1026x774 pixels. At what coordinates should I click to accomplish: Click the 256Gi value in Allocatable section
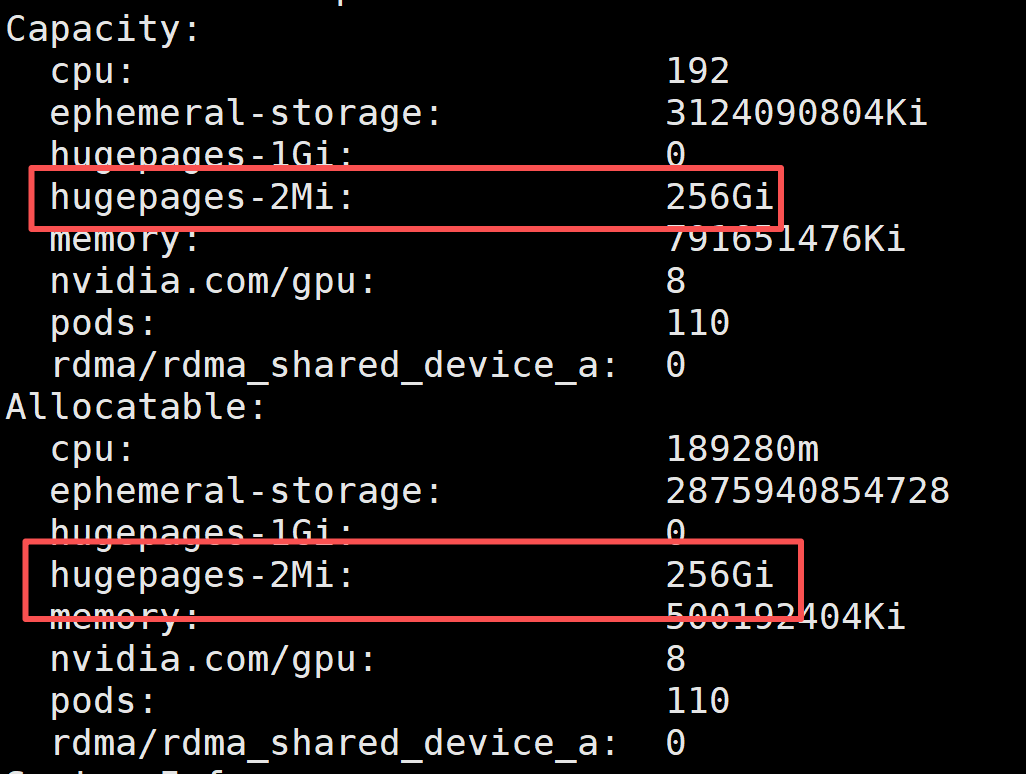[x=719, y=575]
